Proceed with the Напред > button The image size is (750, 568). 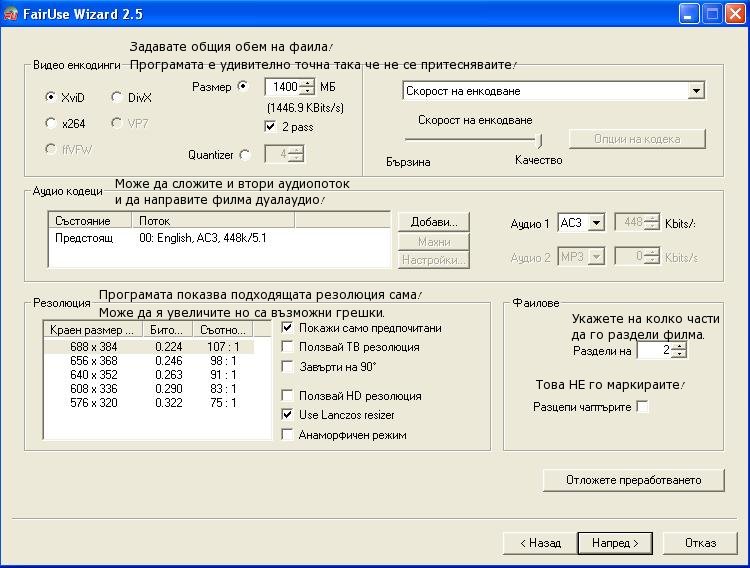615,543
